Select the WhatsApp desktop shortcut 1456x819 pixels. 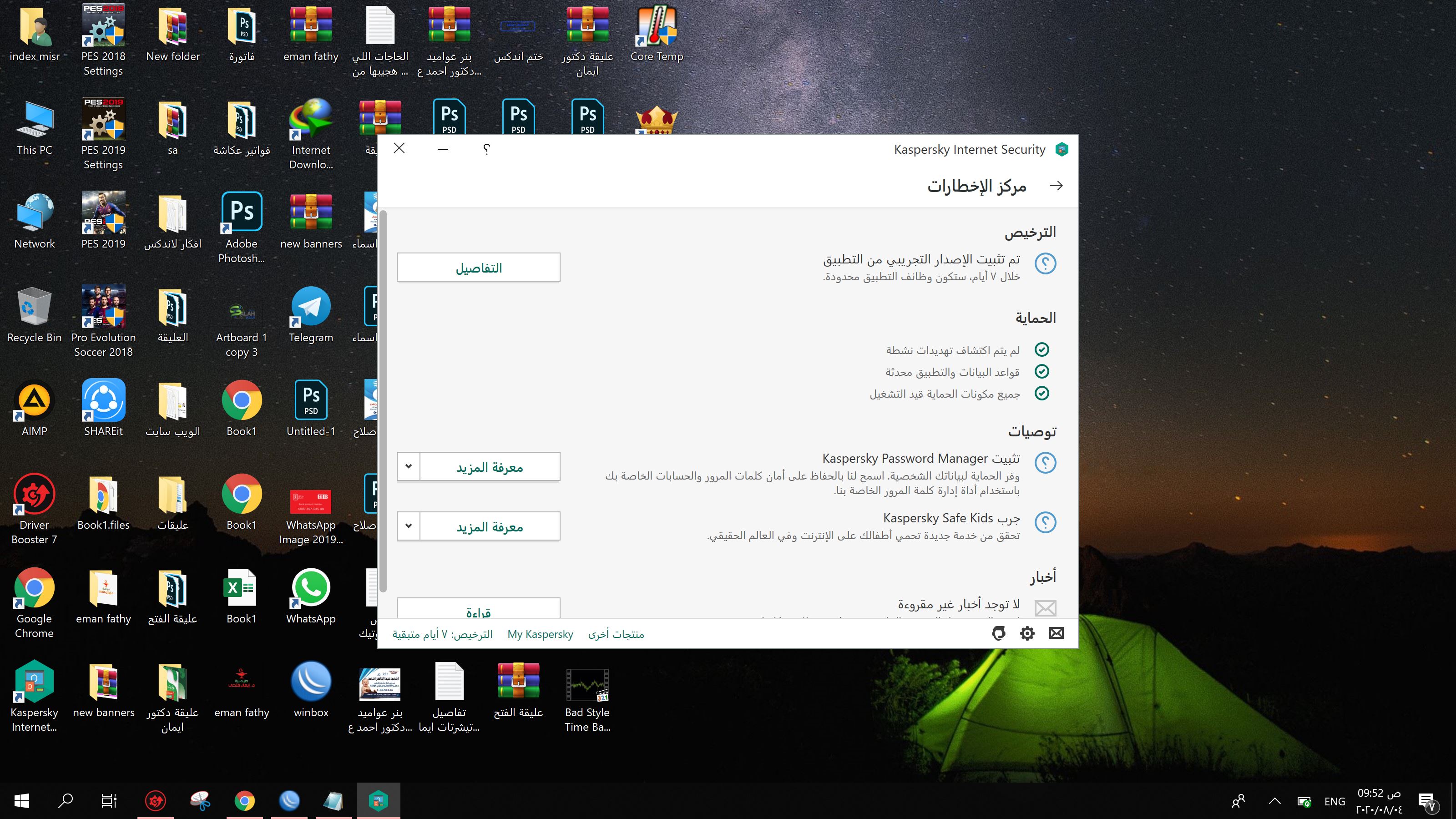[x=311, y=596]
